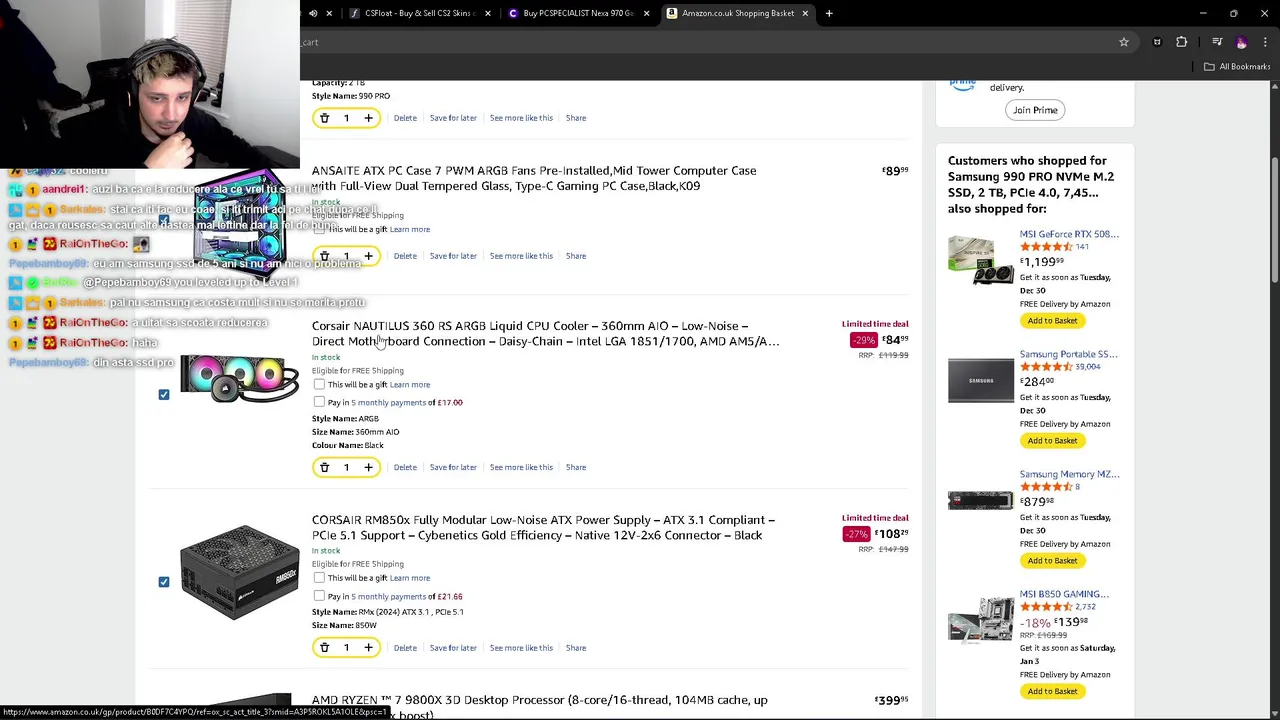This screenshot has height=720, width=1280.
Task: Add Samsung Memory MZ... to basket
Action: coord(1052,561)
